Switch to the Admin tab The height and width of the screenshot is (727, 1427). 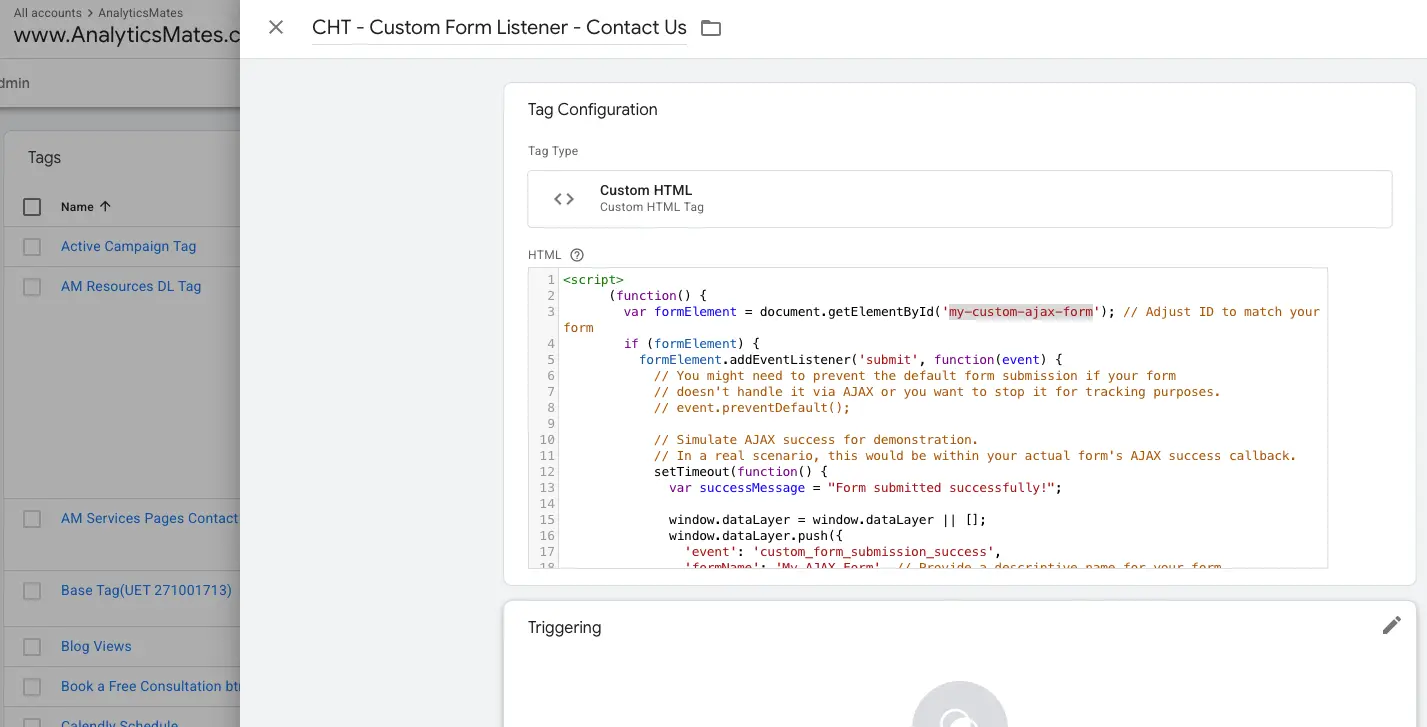pyautogui.click(x=15, y=83)
